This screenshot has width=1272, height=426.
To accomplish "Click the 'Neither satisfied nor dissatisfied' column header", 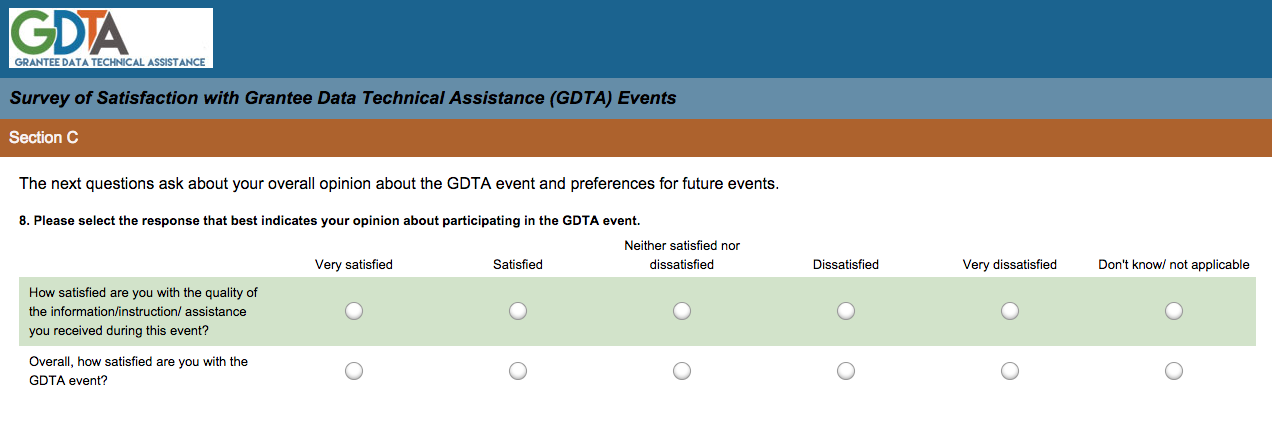I will [x=682, y=255].
